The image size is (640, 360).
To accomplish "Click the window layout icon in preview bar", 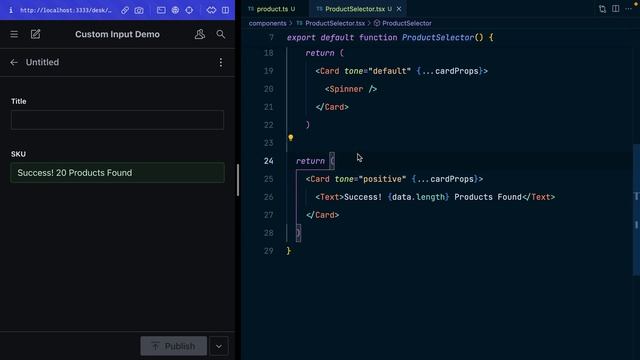I will pyautogui.click(x=161, y=10).
